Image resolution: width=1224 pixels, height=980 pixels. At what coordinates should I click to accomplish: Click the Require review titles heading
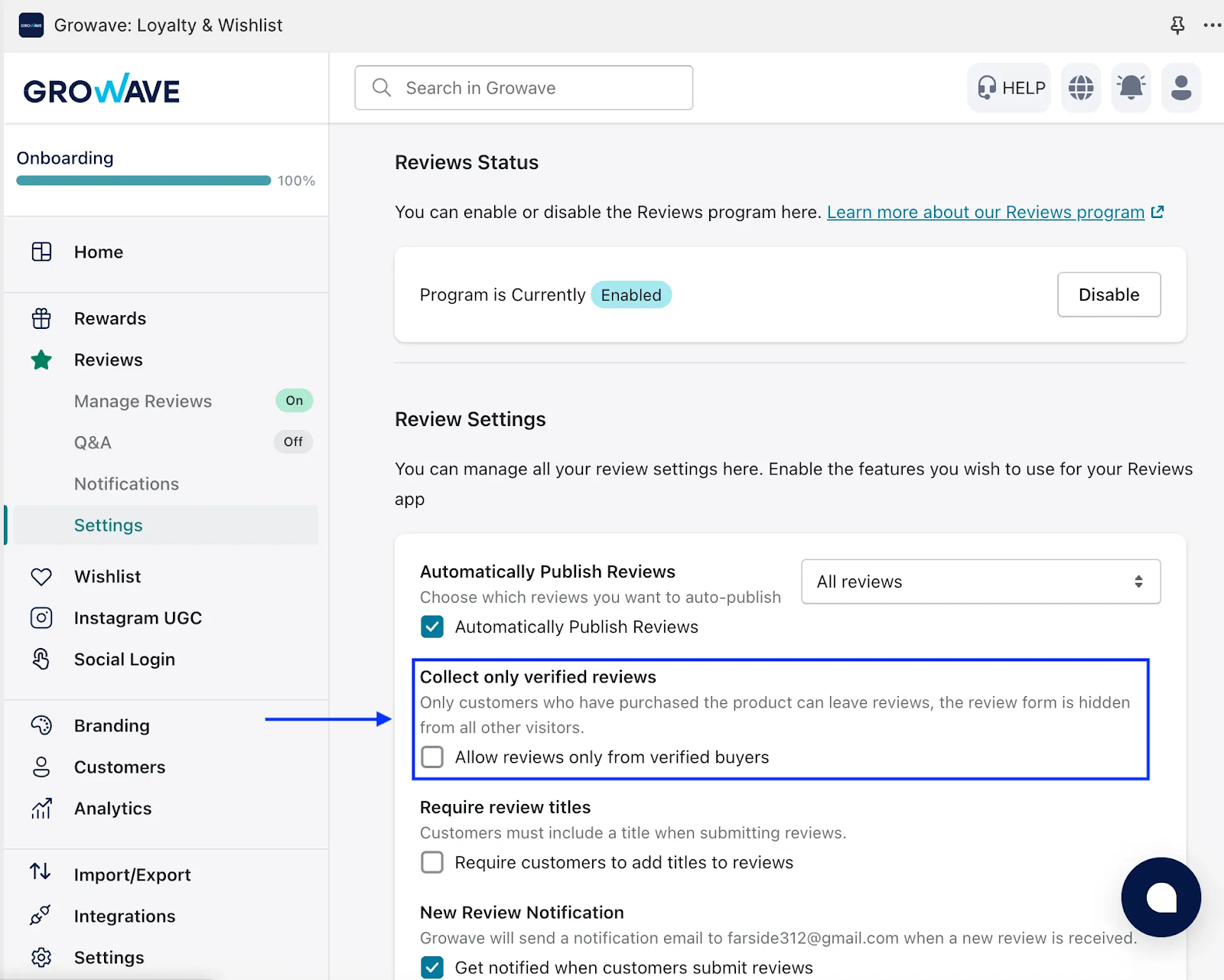click(x=505, y=807)
